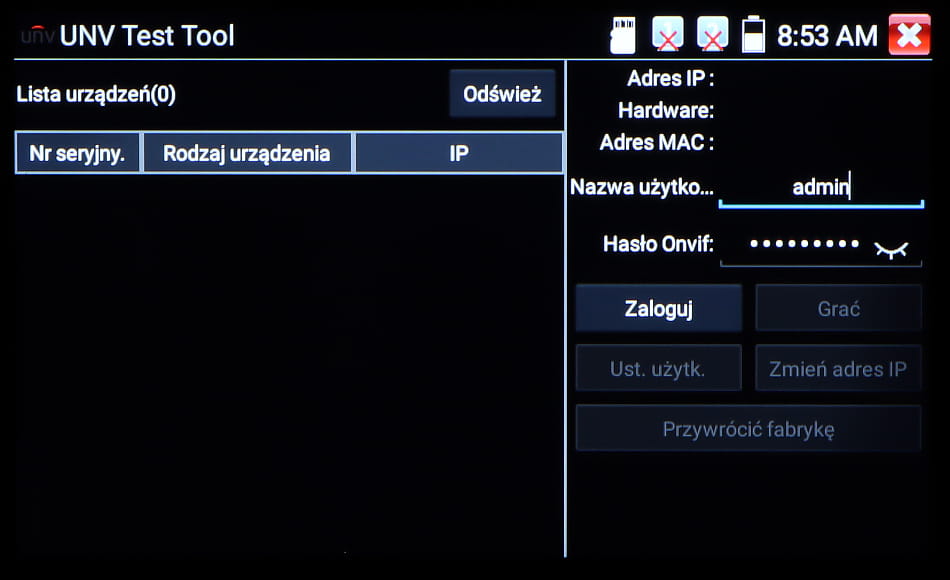This screenshot has width=950, height=580.
Task: Exit via the red X icon
Action: pos(908,34)
